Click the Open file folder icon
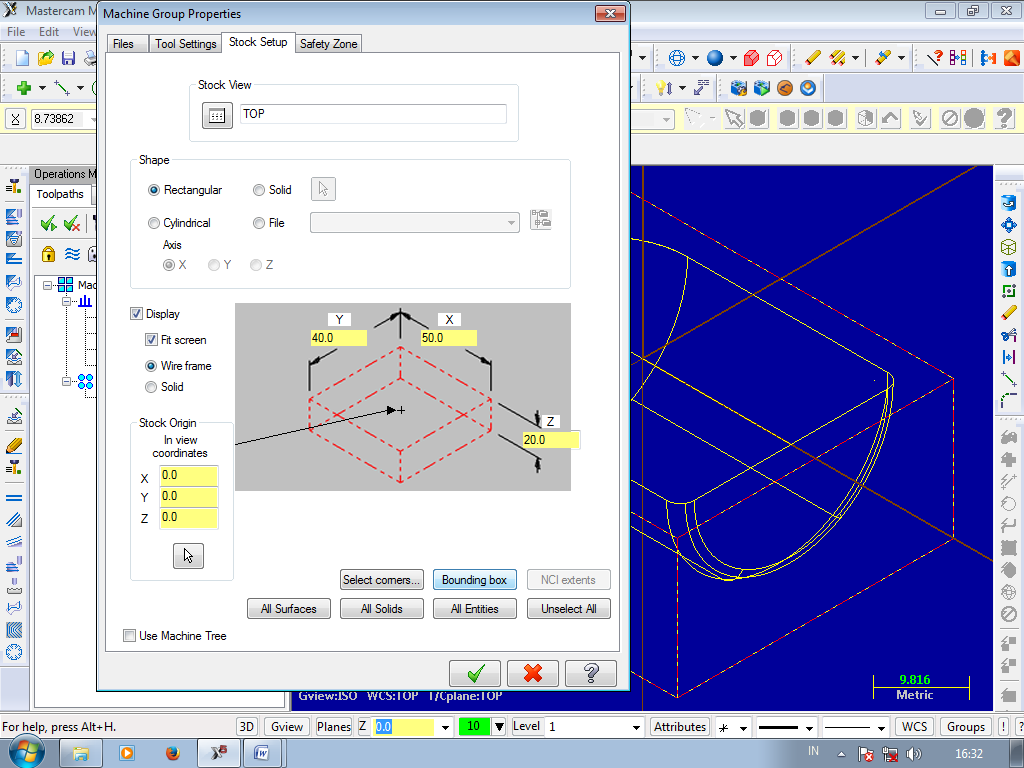The width and height of the screenshot is (1024, 768). click(45, 58)
